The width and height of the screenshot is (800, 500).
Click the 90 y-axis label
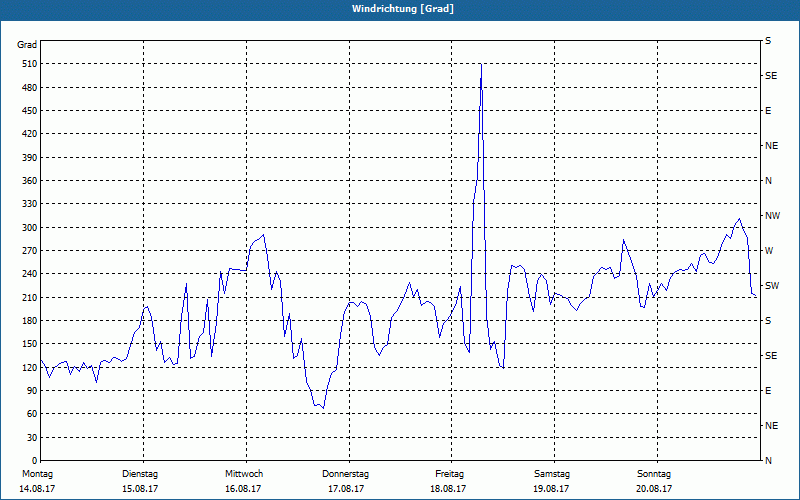coord(32,391)
